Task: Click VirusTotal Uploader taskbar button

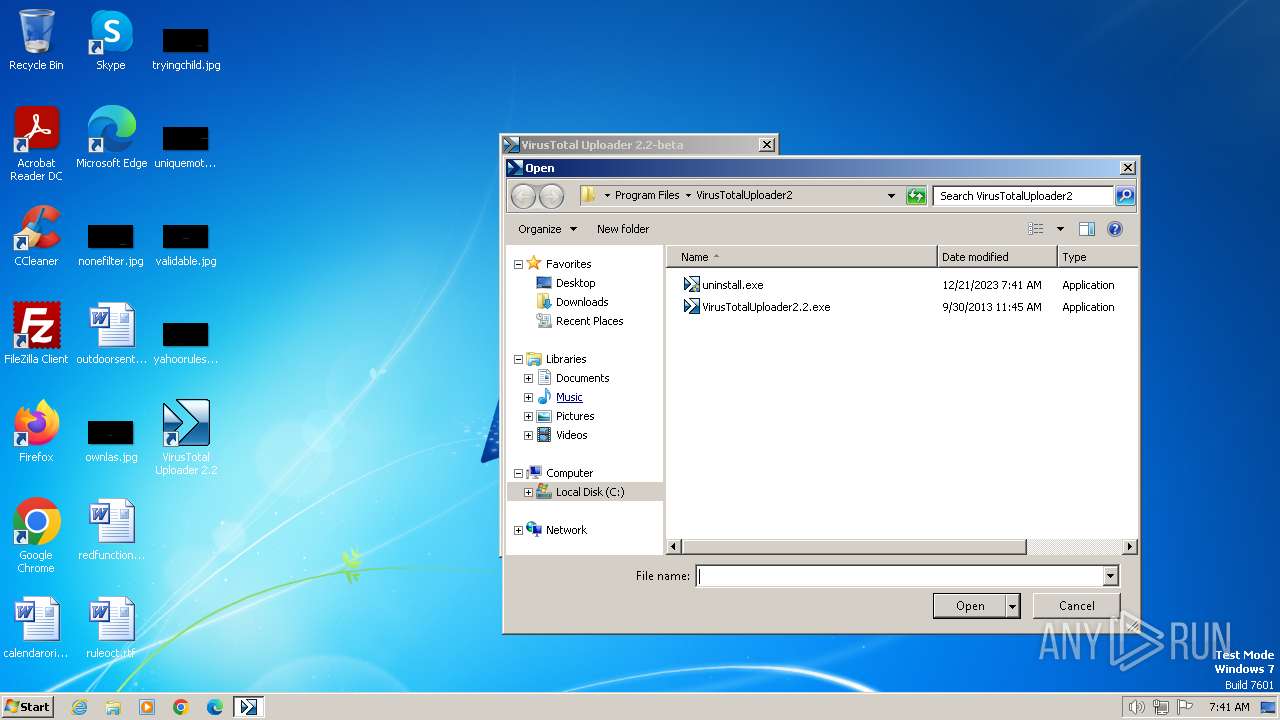Action: pos(248,707)
